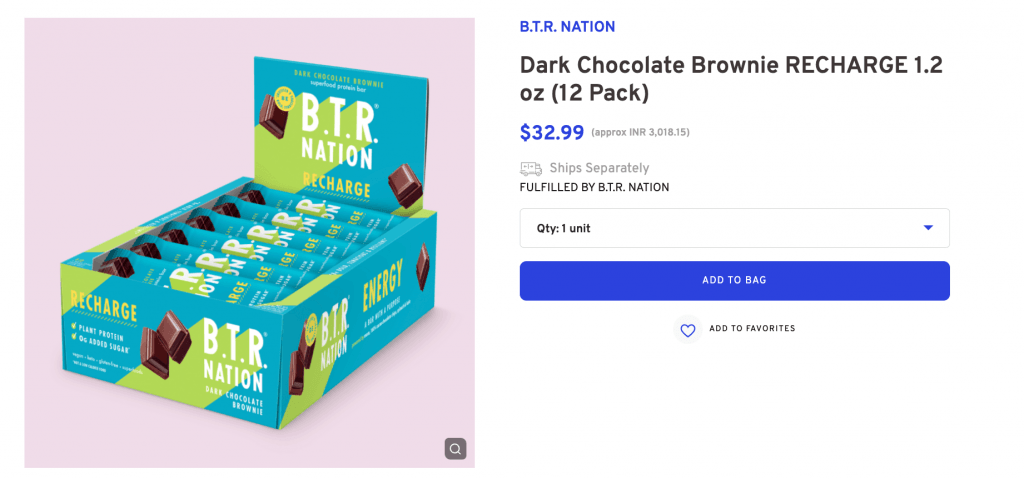
Task: Click the product title heading
Action: click(730, 79)
